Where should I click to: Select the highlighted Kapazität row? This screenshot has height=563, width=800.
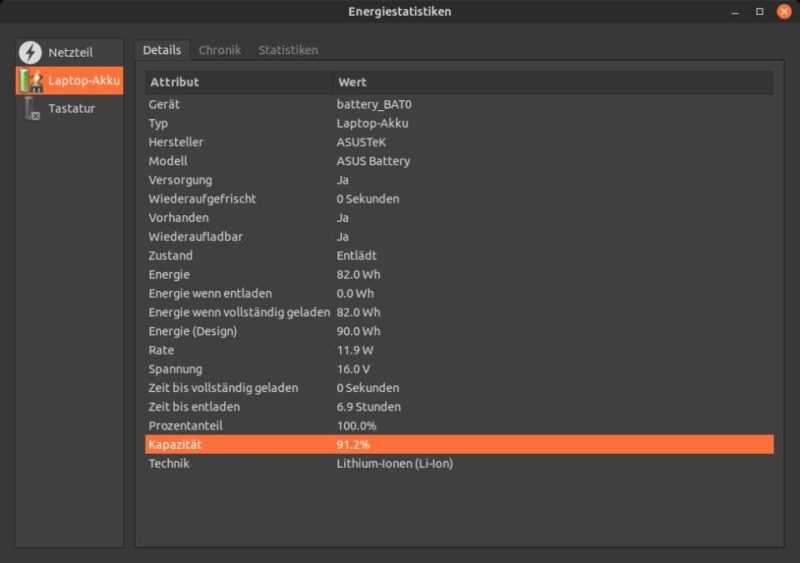pos(459,445)
